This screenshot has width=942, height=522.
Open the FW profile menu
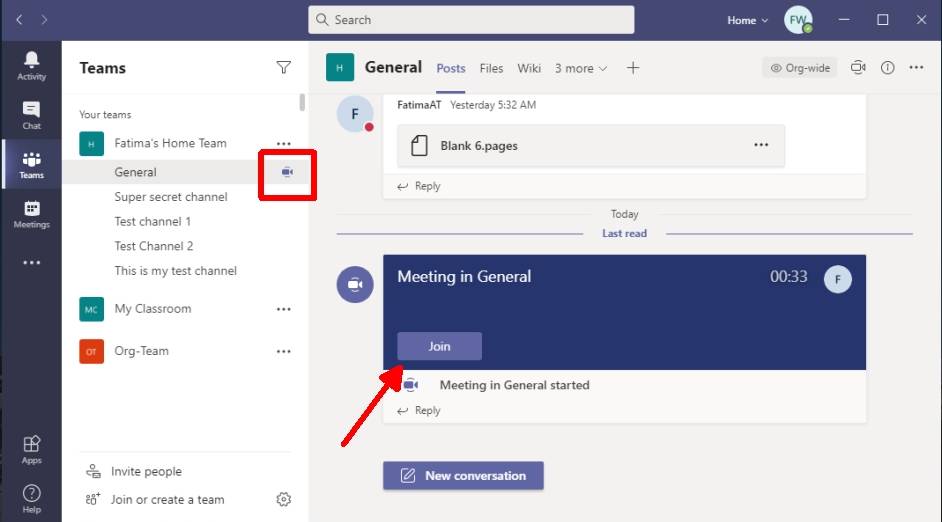coord(798,20)
